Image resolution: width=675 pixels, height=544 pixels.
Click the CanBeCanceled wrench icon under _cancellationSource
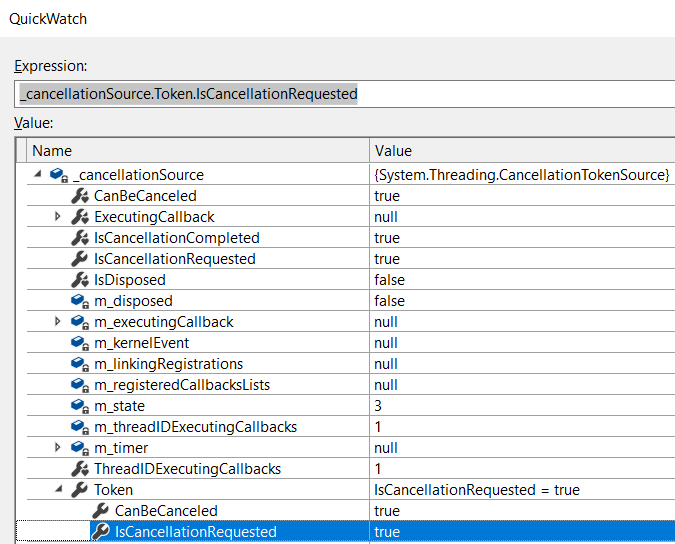80,196
